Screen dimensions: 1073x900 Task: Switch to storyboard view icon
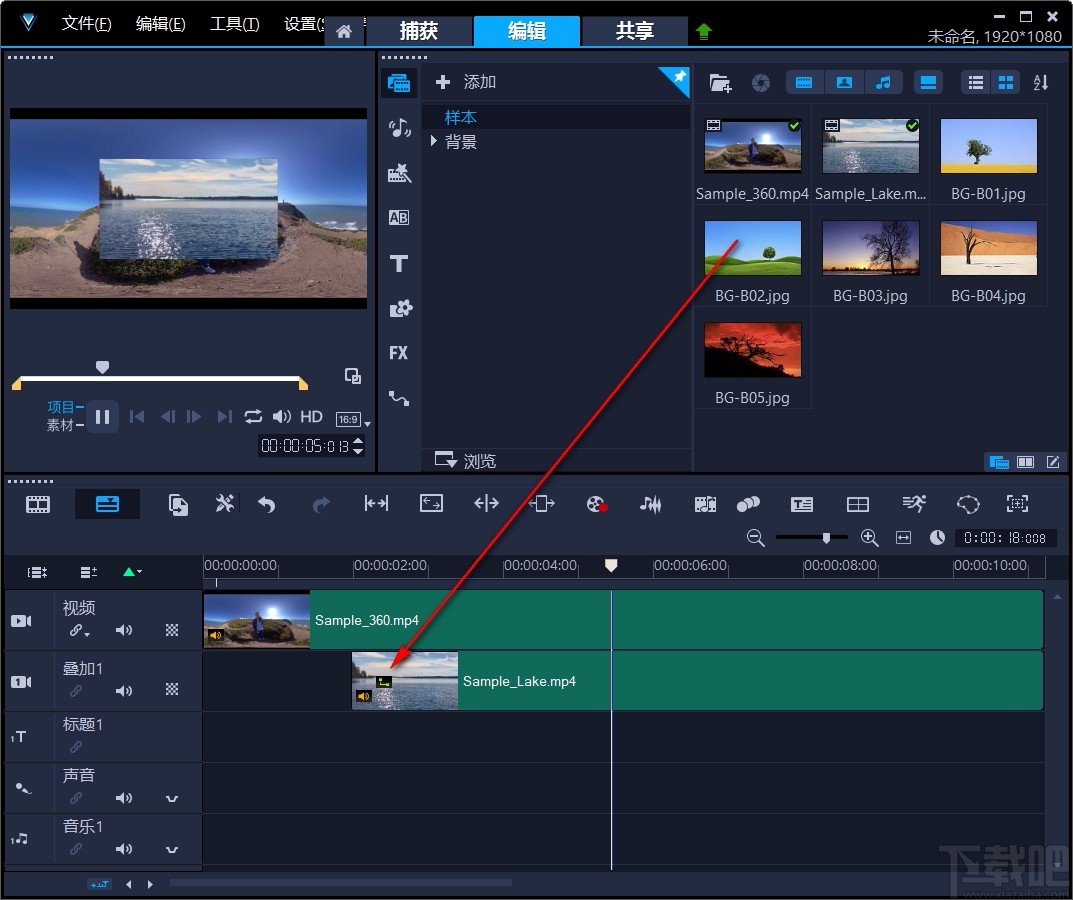coord(38,504)
